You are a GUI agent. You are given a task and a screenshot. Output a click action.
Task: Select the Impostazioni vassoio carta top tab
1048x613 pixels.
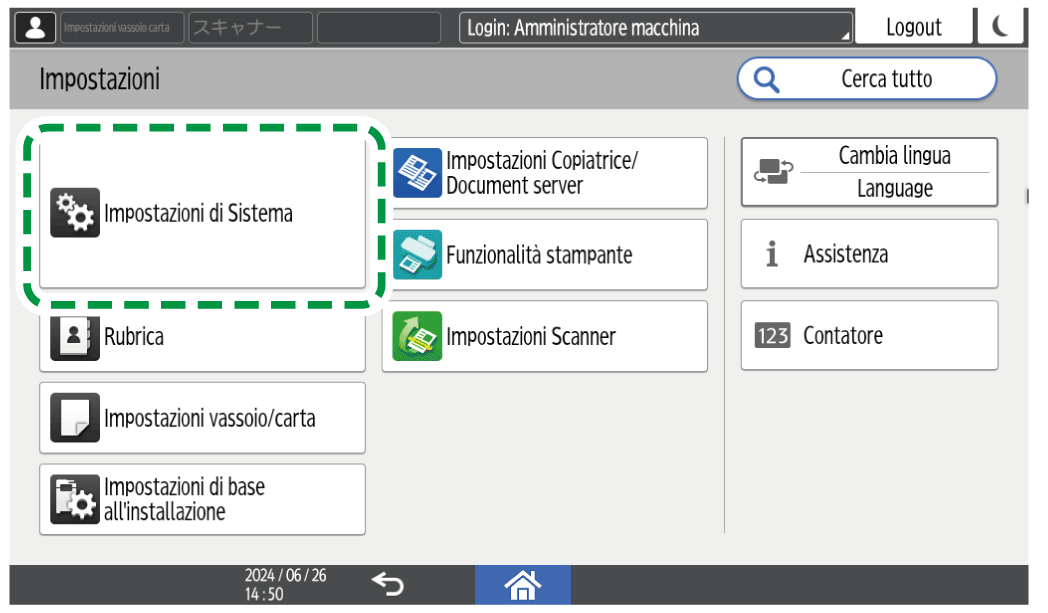pos(122,28)
